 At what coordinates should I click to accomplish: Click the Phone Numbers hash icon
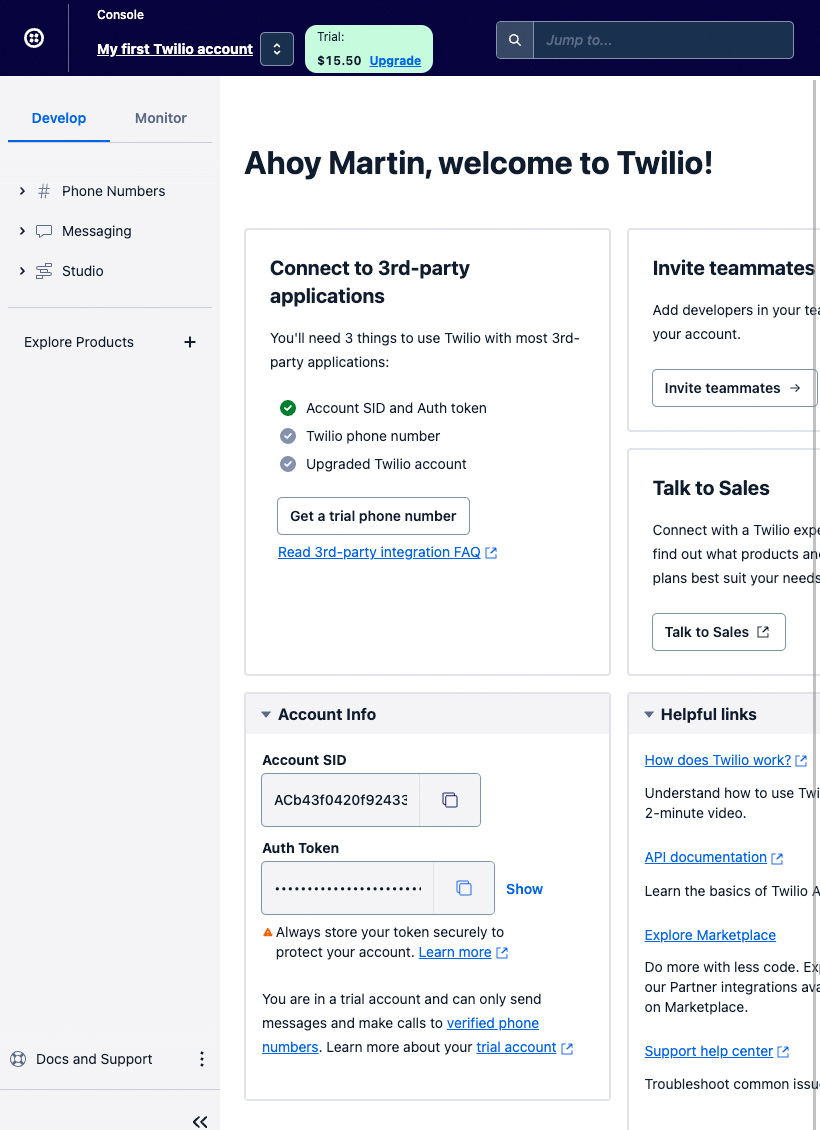tap(44, 191)
